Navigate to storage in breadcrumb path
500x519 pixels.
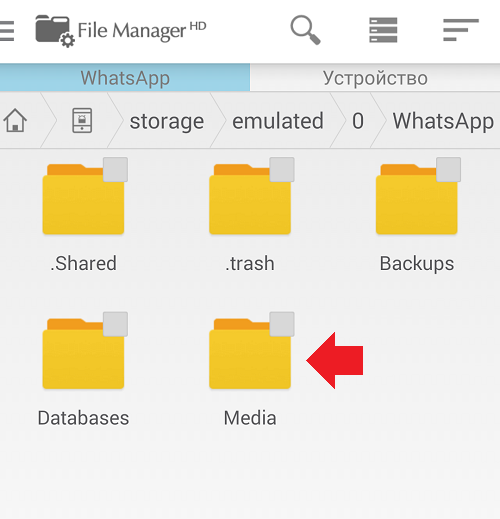167,121
